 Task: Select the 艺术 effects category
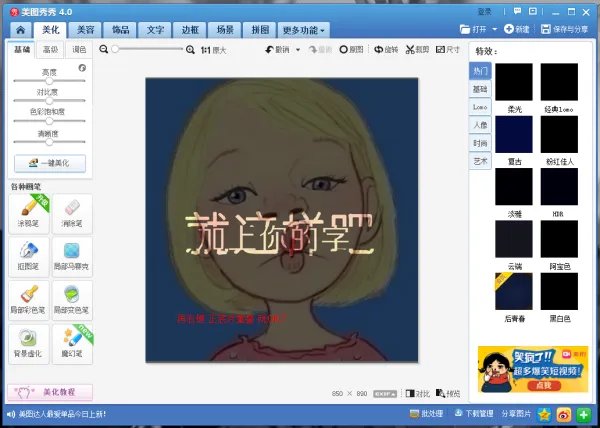480,161
